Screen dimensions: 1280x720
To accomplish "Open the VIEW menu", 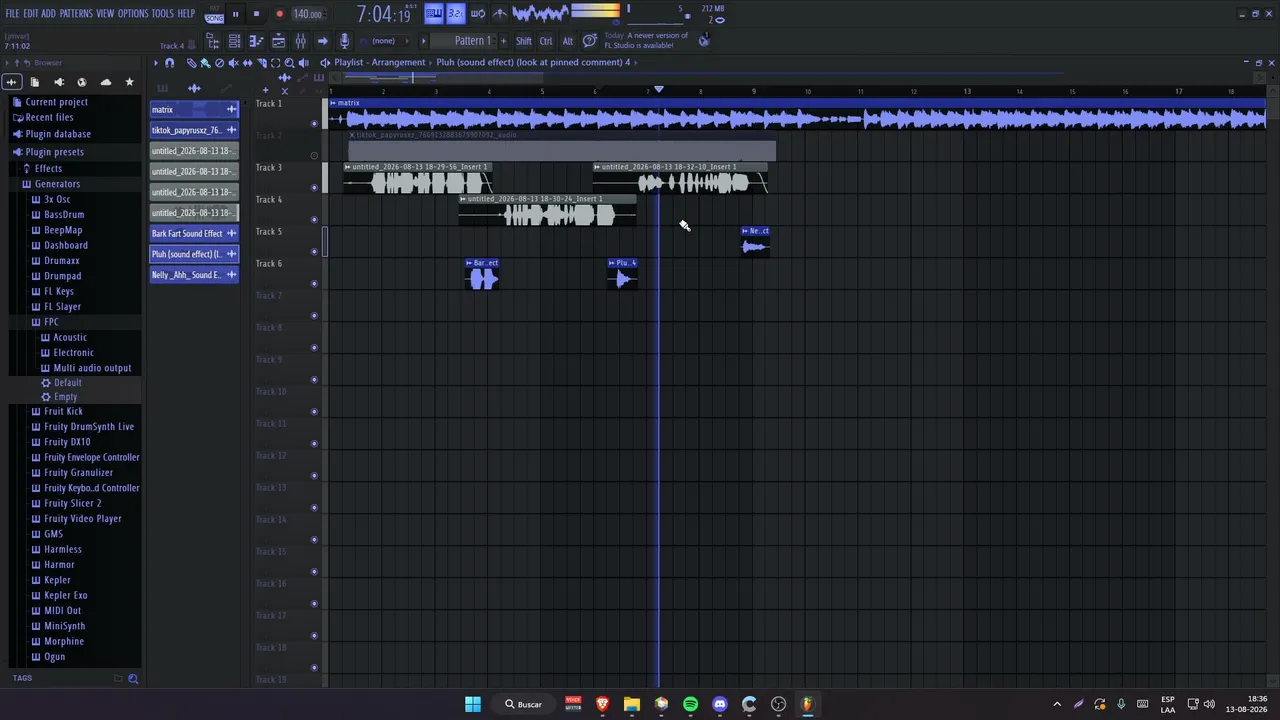I will tap(105, 14).
